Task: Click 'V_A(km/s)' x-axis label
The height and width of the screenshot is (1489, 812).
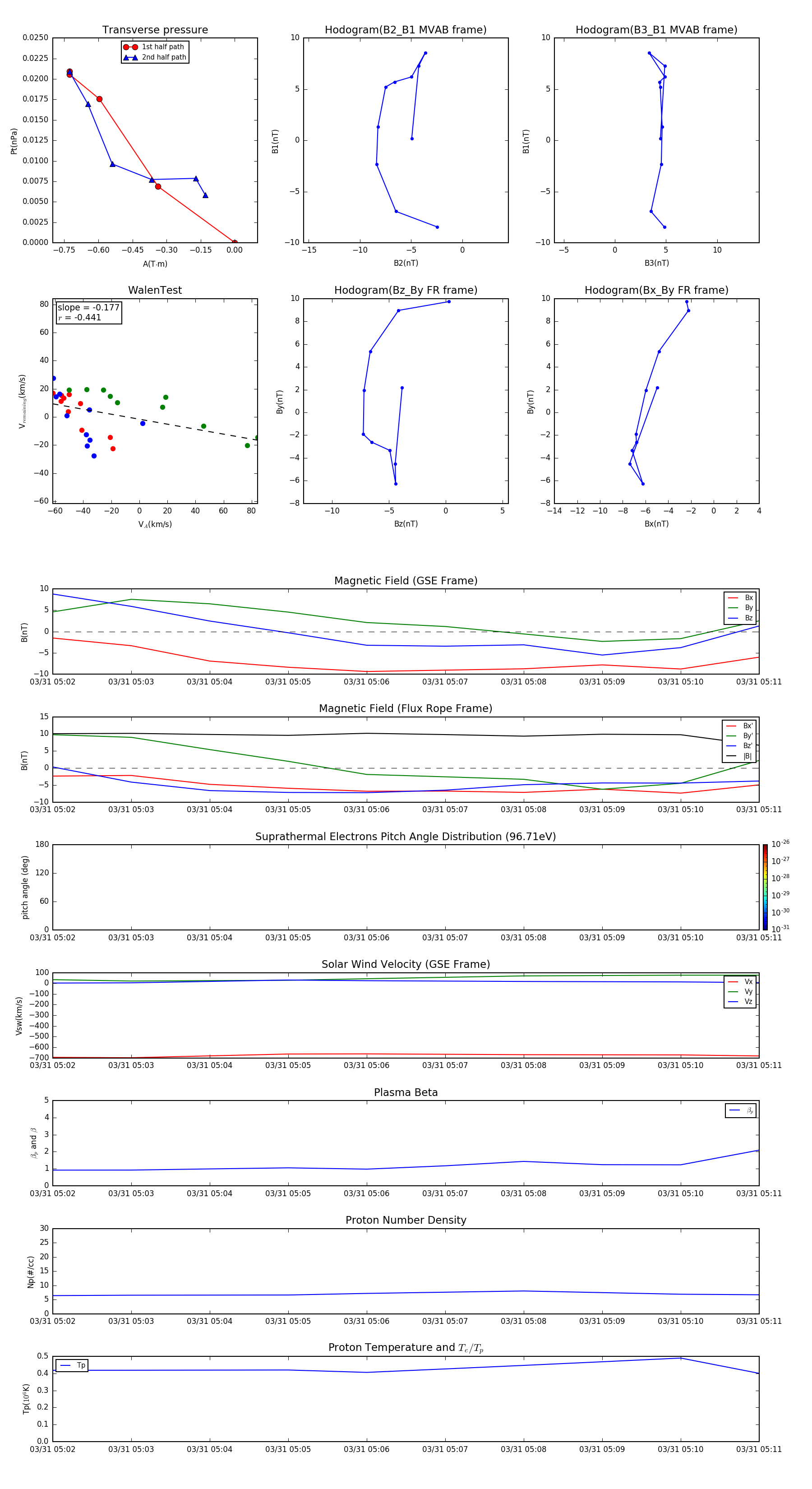Action: (x=155, y=524)
